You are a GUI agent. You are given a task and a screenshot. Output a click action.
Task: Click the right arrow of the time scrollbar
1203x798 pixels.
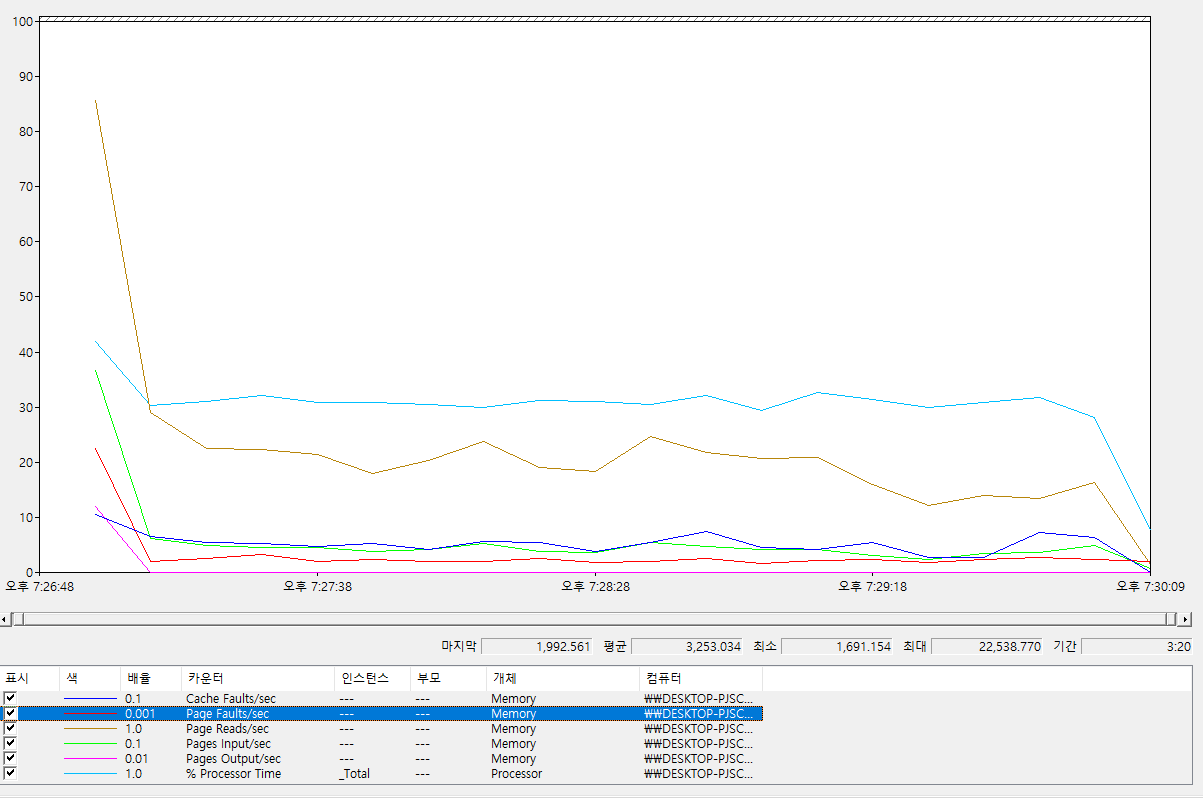(1185, 619)
